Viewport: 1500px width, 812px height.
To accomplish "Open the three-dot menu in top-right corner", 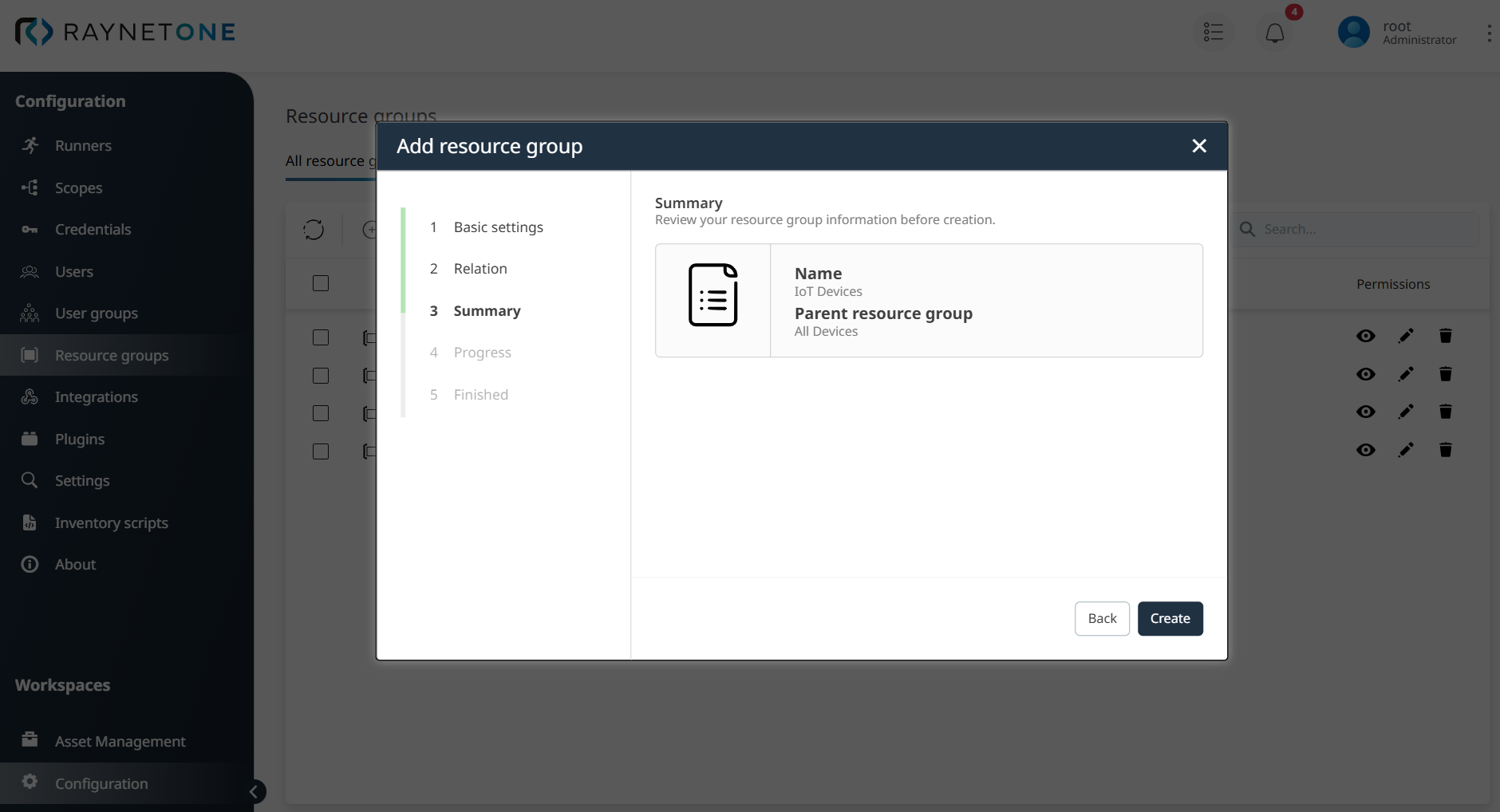I will coord(1489,33).
